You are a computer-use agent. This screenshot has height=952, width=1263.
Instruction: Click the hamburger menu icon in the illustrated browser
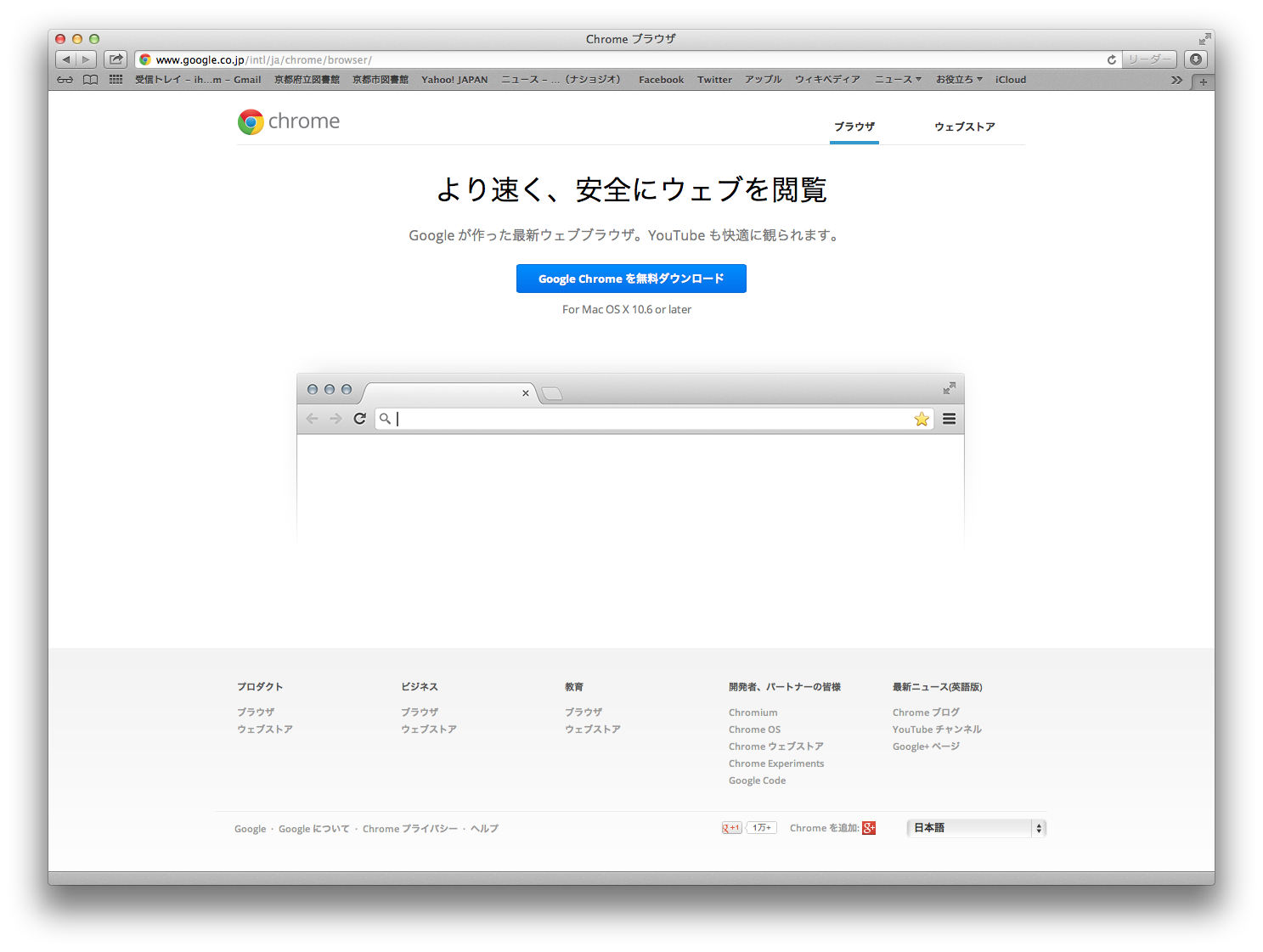pyautogui.click(x=950, y=419)
